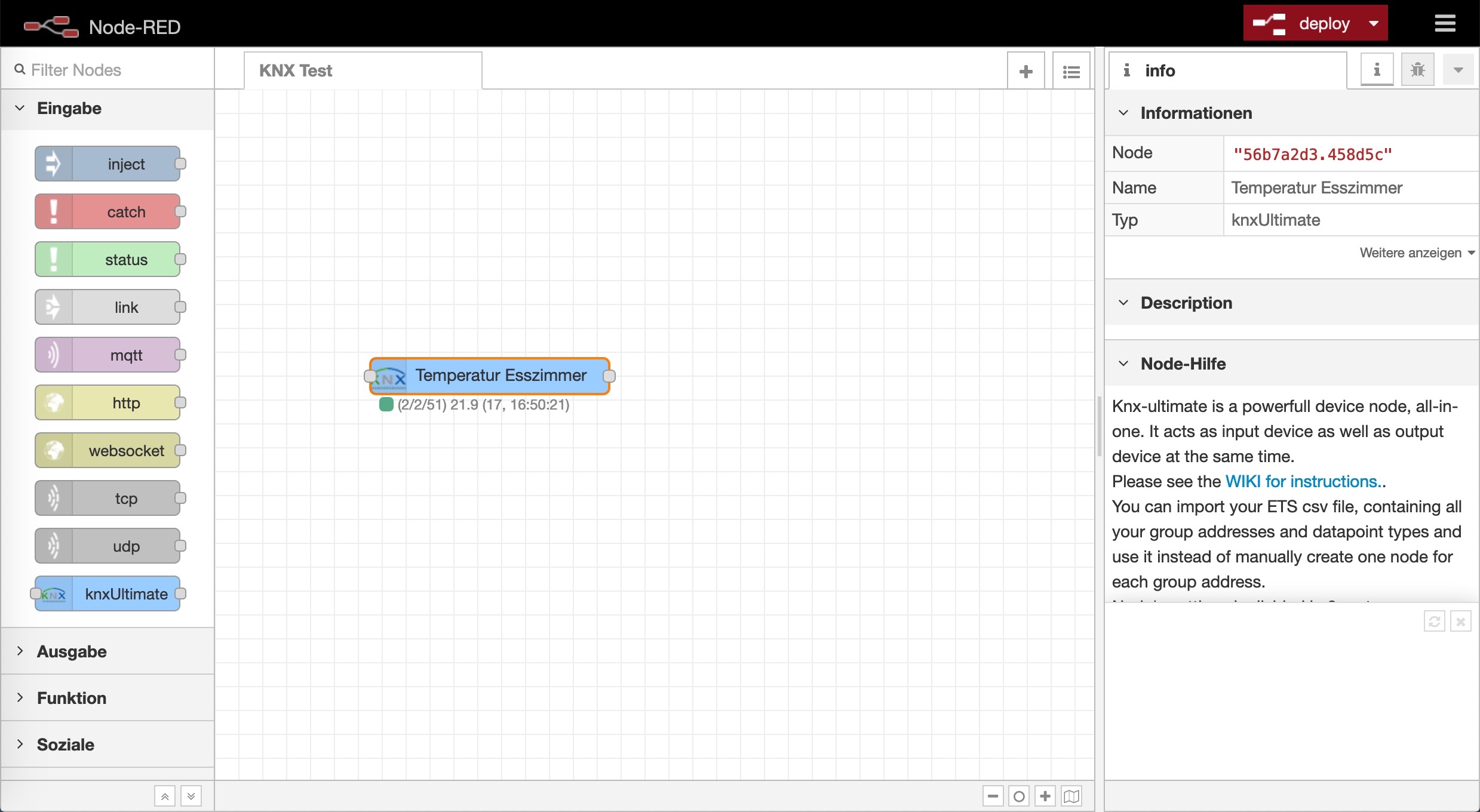Click the WIKI for instructions link

click(1302, 481)
